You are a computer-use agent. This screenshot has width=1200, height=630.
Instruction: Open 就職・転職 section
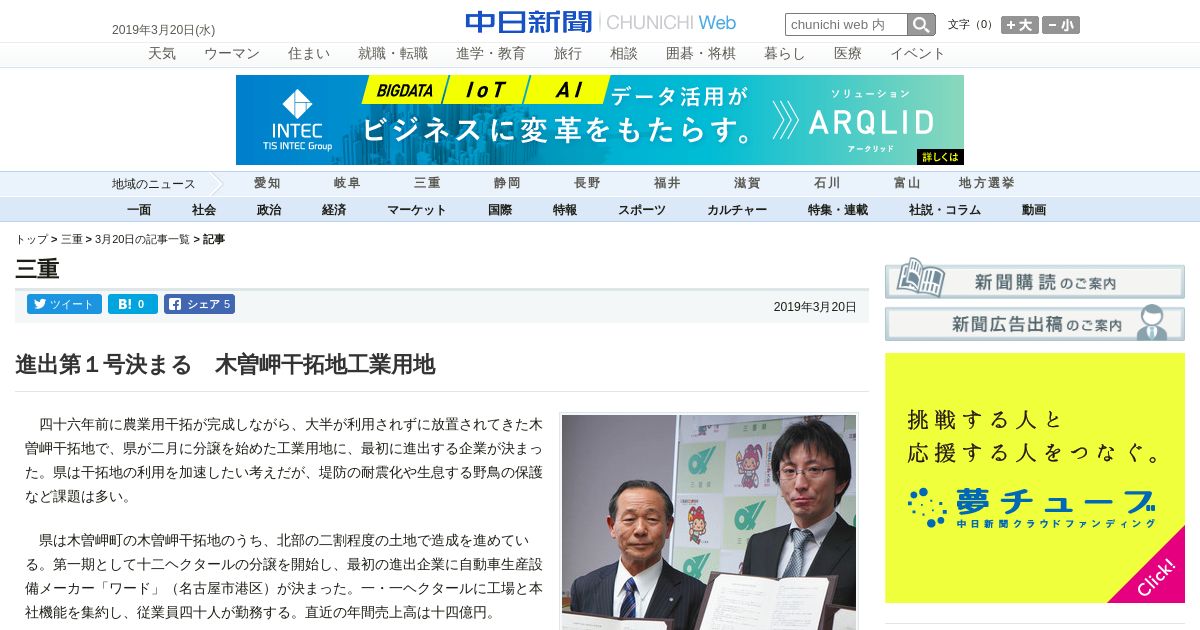coord(393,54)
